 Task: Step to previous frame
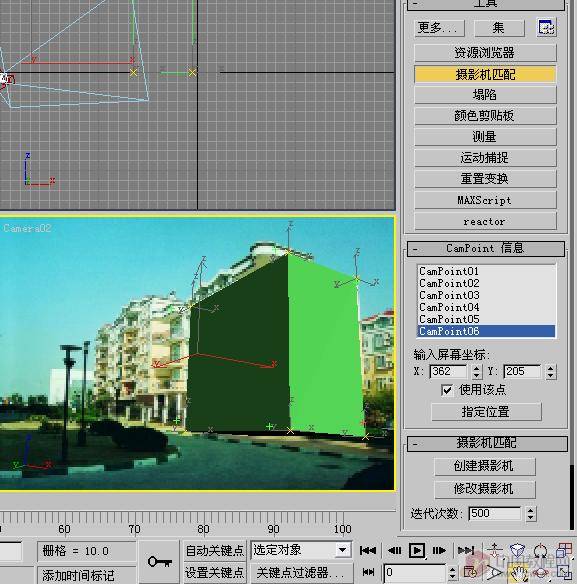coord(395,550)
